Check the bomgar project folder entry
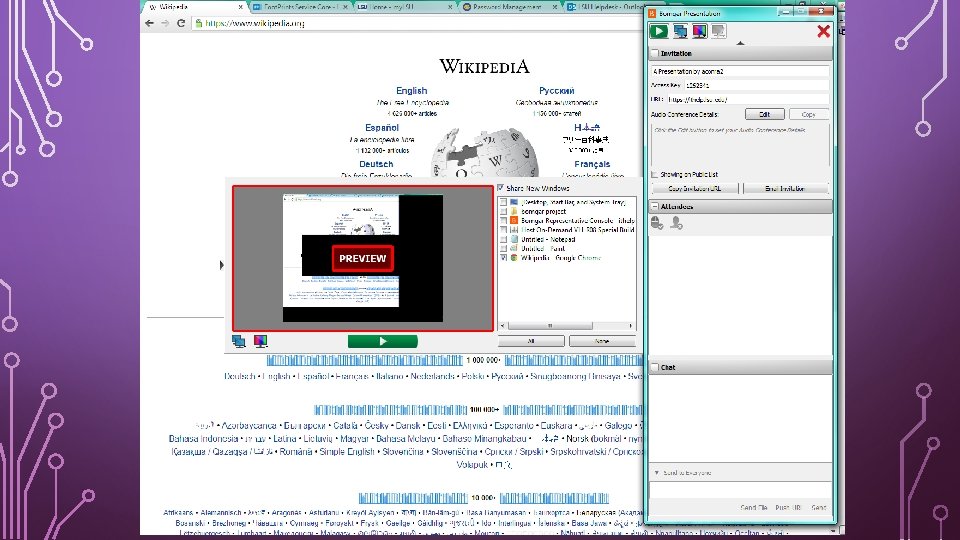This screenshot has width=960, height=540. click(503, 211)
